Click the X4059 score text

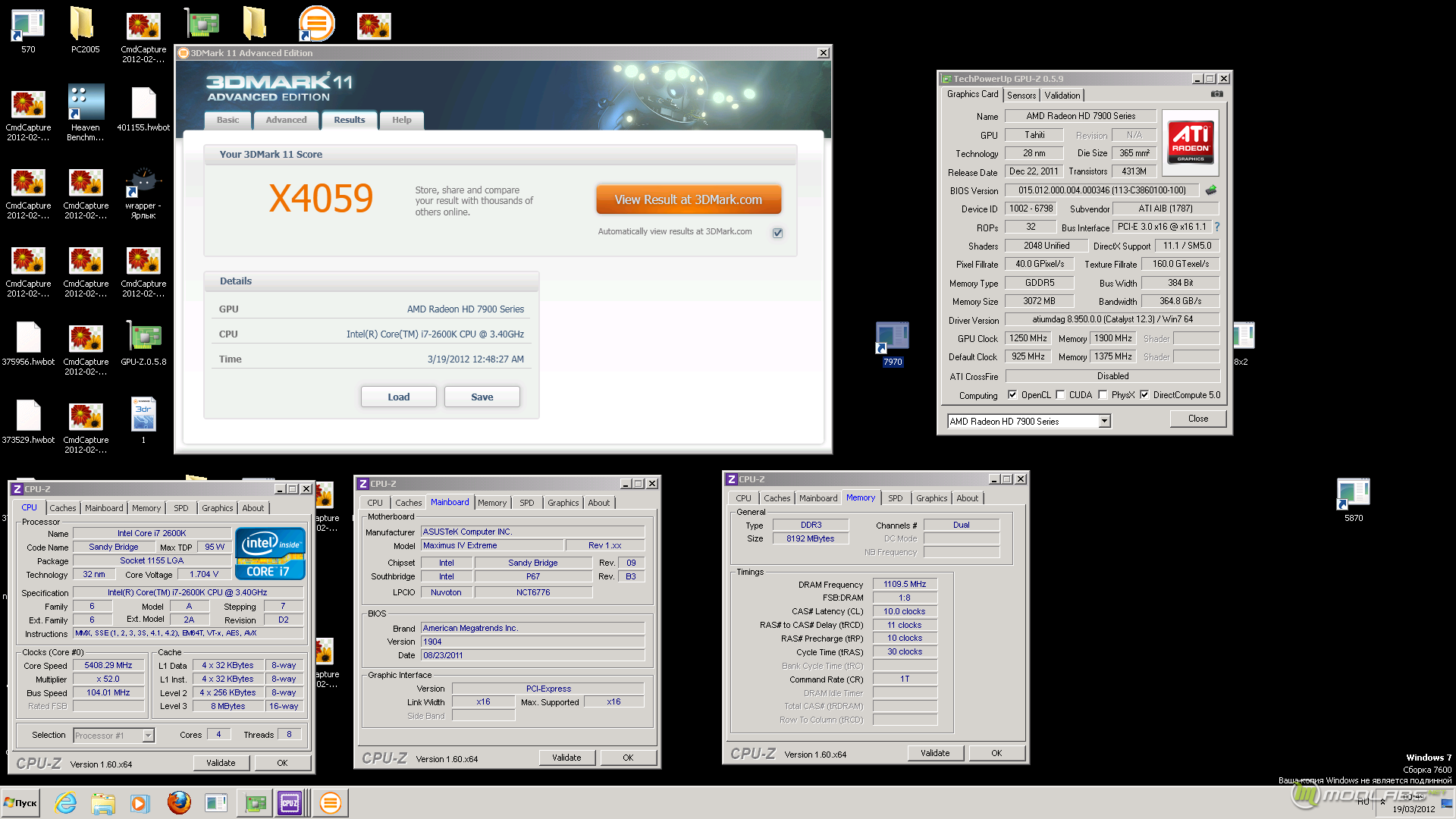coord(321,199)
